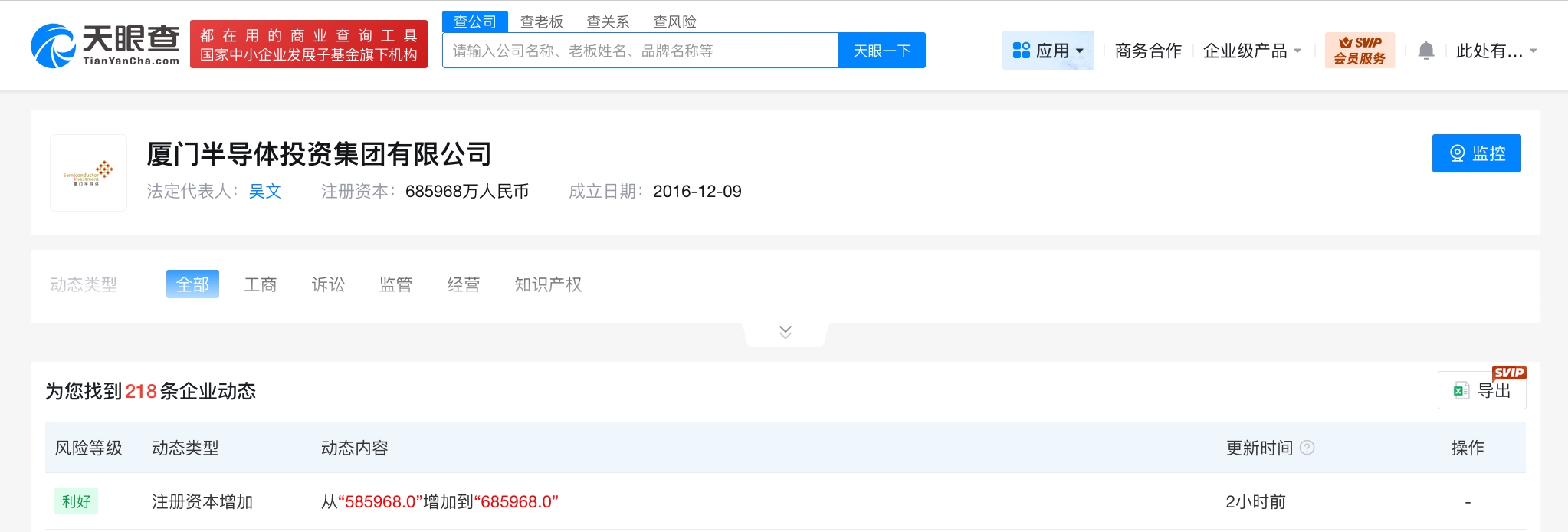
Task: Click the company title 厦门半导体投资集团有限公司
Action: 319,154
